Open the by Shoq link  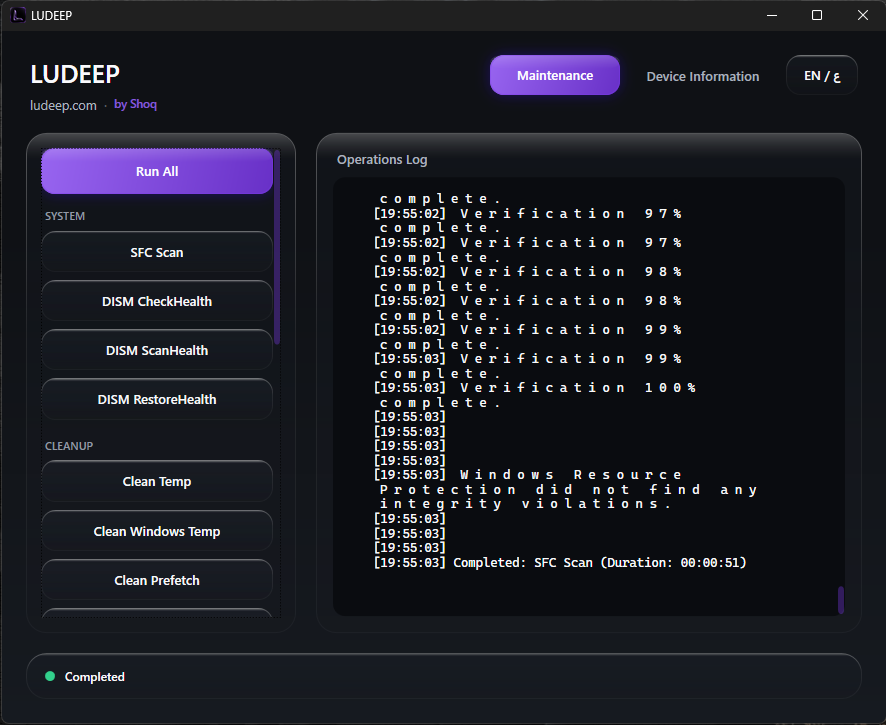click(x=135, y=104)
